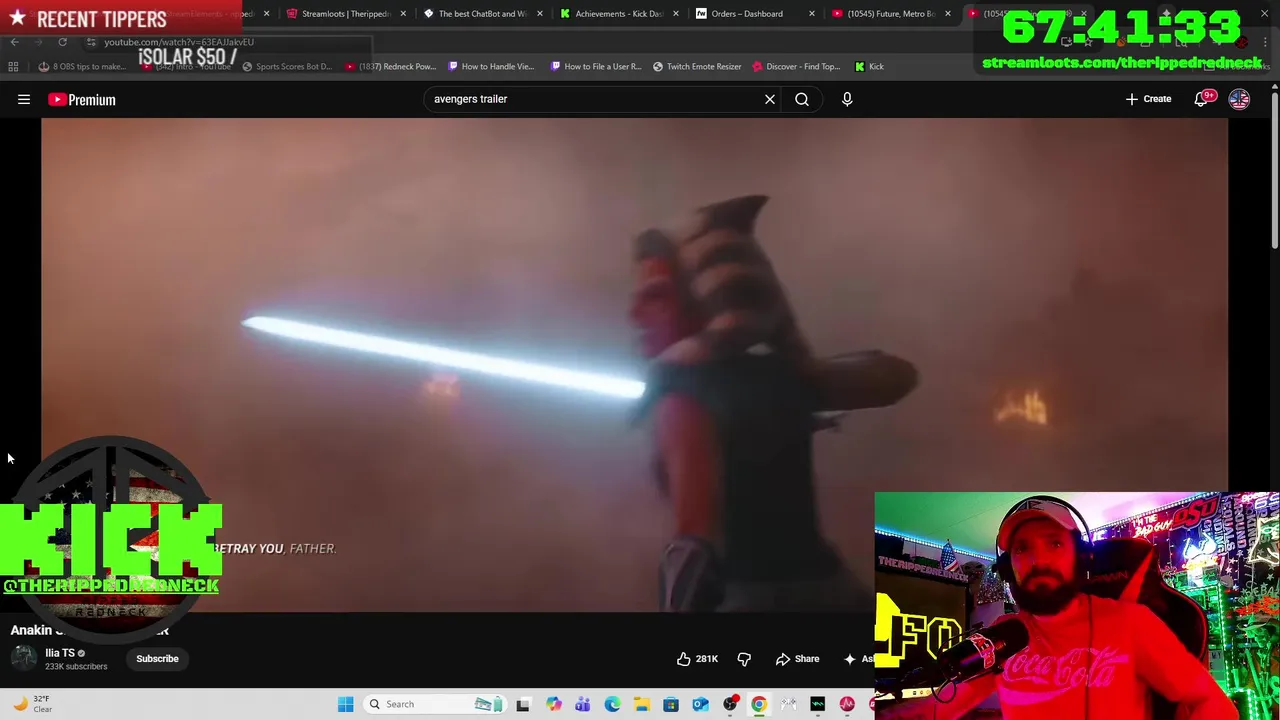The image size is (1280, 720).
Task: Reload the page with the refresh icon
Action: click(62, 42)
